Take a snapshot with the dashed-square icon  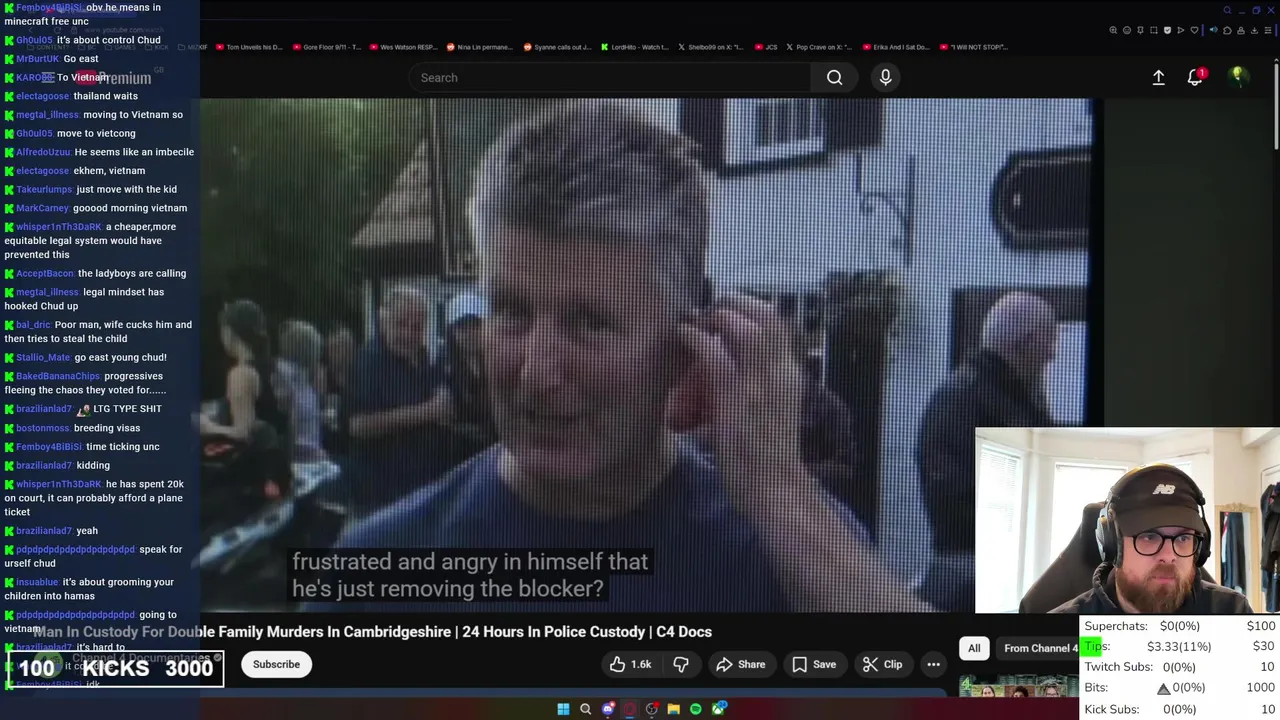1153,30
